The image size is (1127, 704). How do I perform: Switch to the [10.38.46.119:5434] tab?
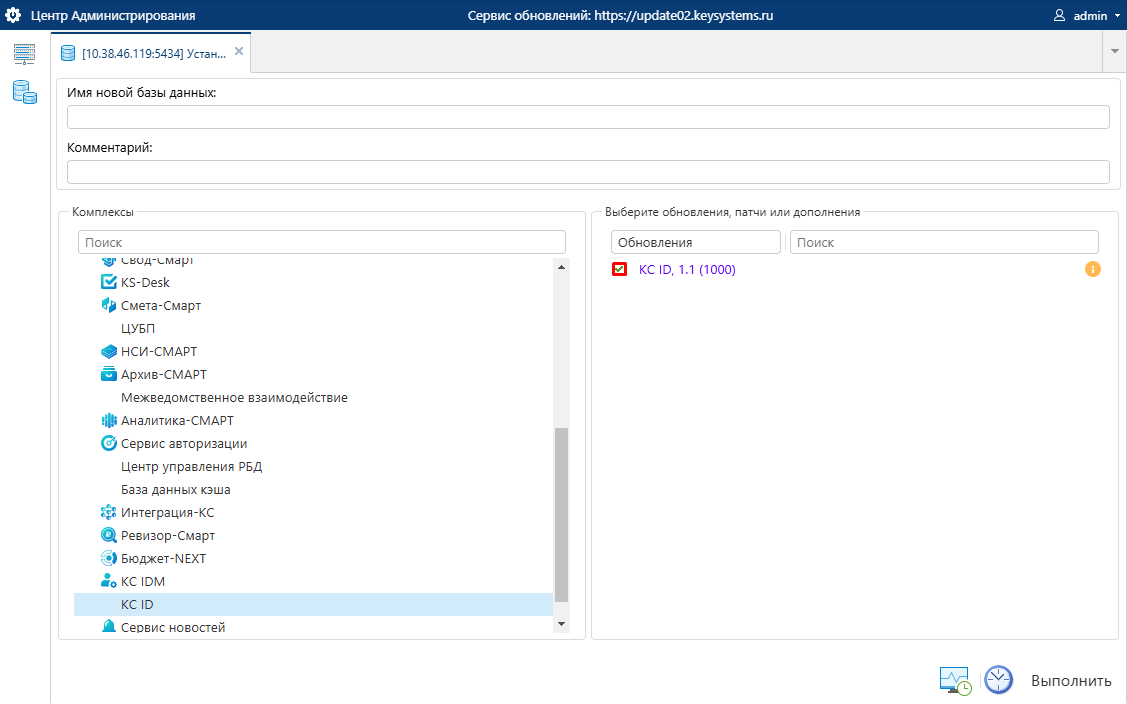click(x=153, y=53)
